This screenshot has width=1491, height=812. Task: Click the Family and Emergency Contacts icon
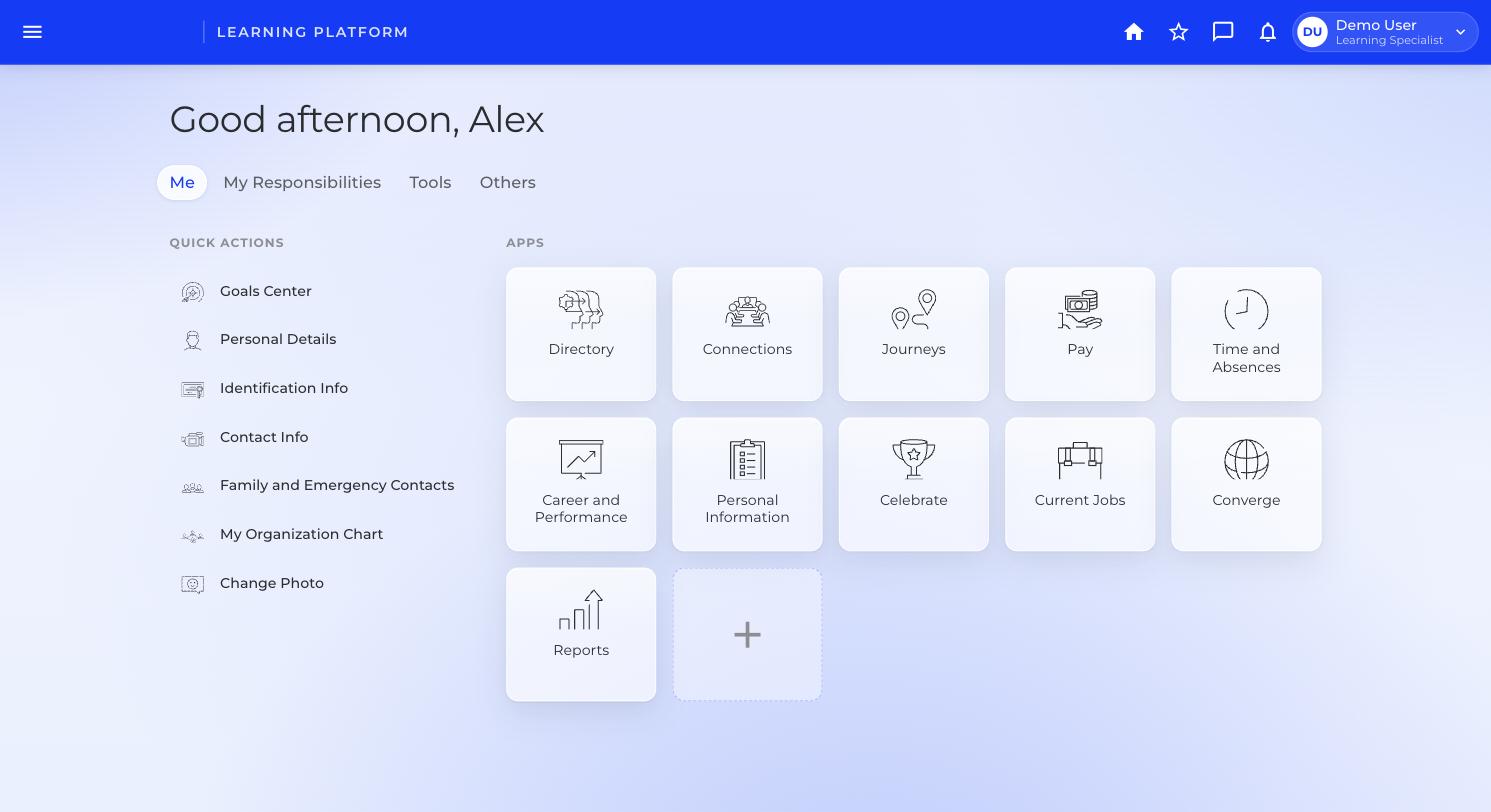click(193, 486)
